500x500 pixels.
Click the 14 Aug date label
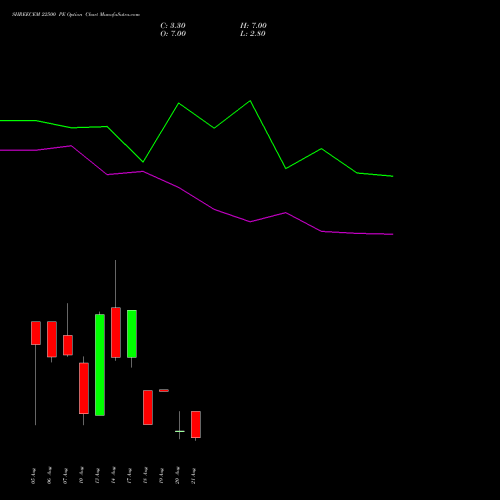(113, 476)
